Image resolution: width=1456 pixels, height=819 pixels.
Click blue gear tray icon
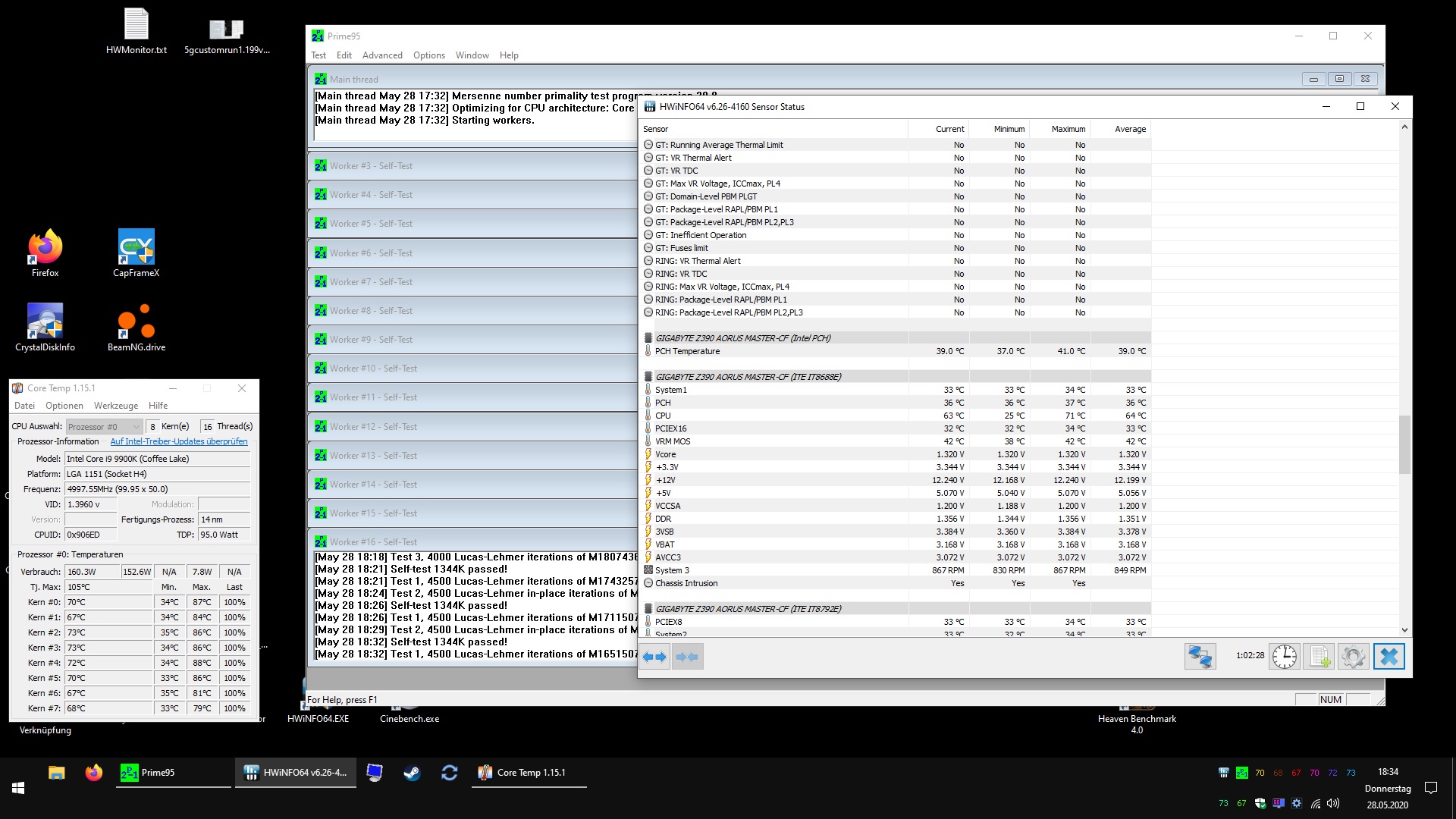point(1297,803)
